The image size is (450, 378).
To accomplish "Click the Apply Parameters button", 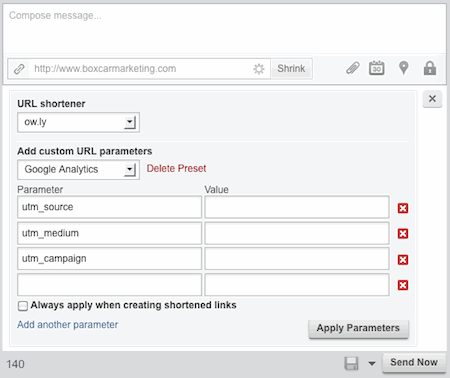I will click(x=358, y=329).
